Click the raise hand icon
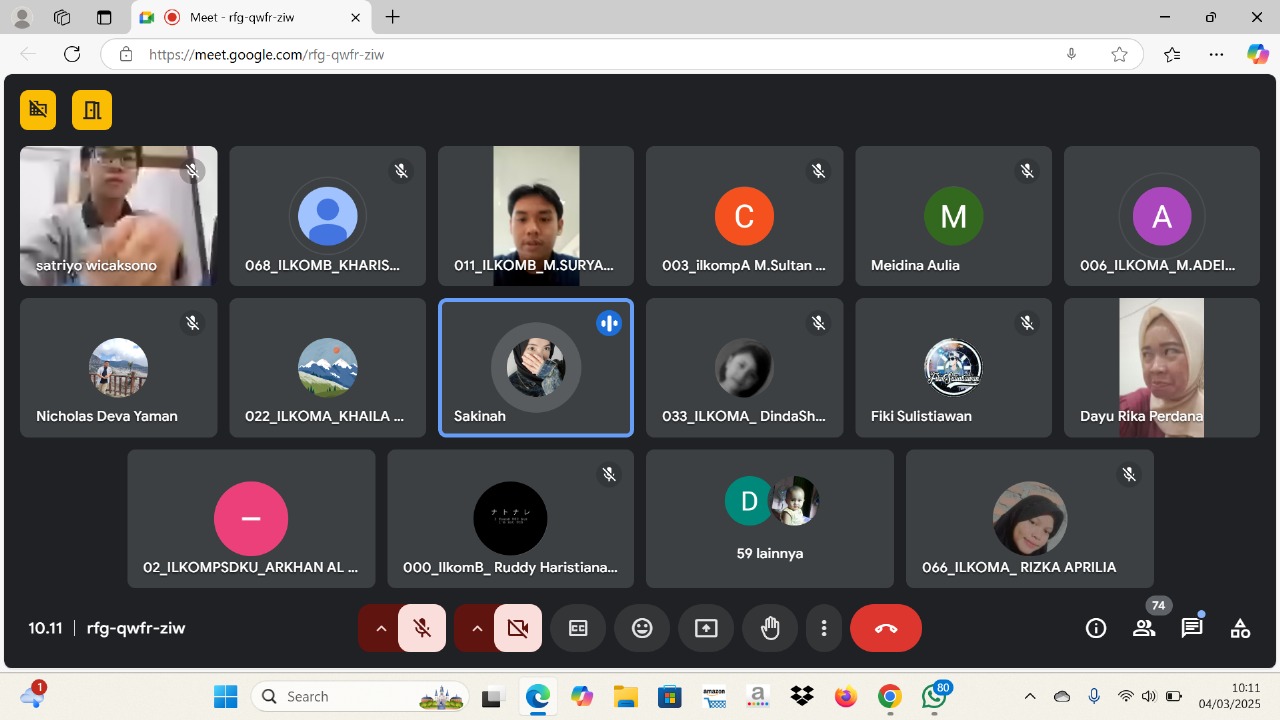Image resolution: width=1280 pixels, height=720 pixels. point(769,628)
